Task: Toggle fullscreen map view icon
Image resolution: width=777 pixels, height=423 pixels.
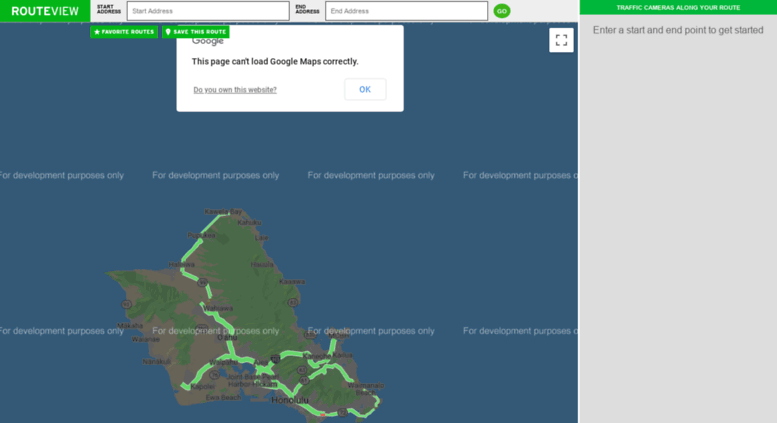Action: point(561,40)
